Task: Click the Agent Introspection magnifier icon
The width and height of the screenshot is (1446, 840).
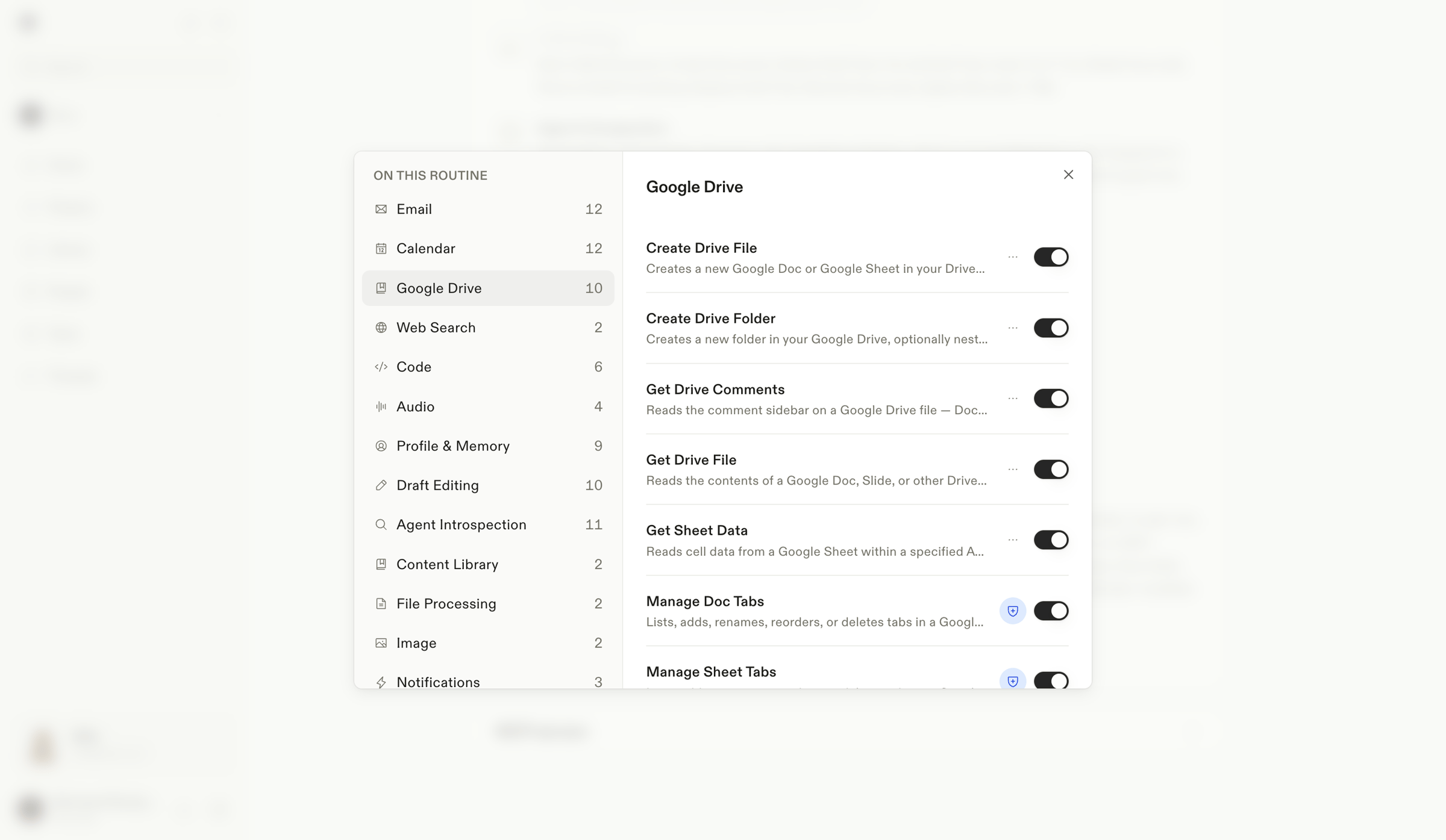Action: pos(381,524)
